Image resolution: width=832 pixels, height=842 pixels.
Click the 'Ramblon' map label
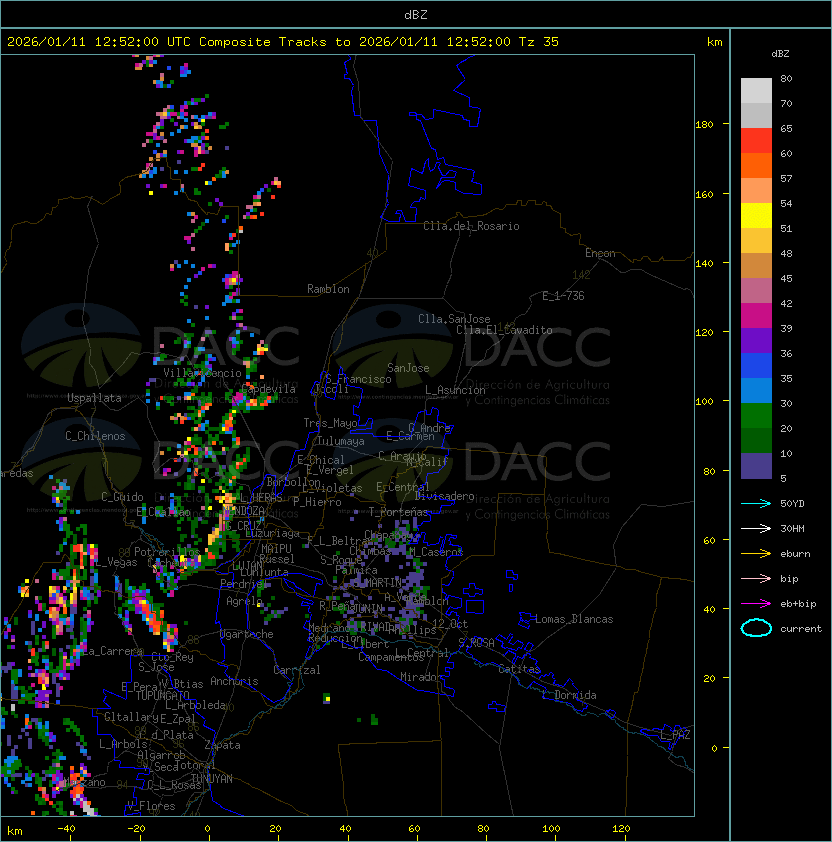328,289
